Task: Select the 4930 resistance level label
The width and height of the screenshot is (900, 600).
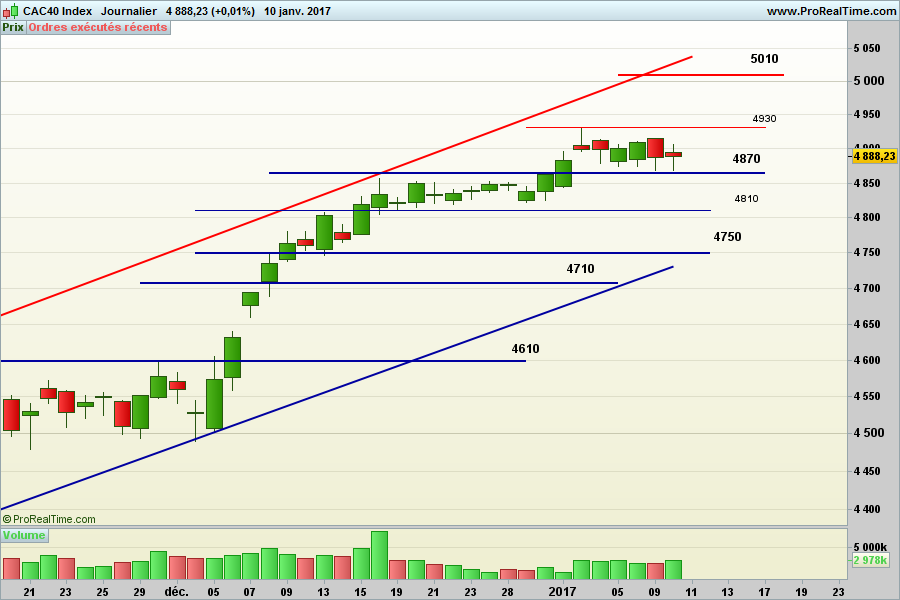Action: (764, 119)
